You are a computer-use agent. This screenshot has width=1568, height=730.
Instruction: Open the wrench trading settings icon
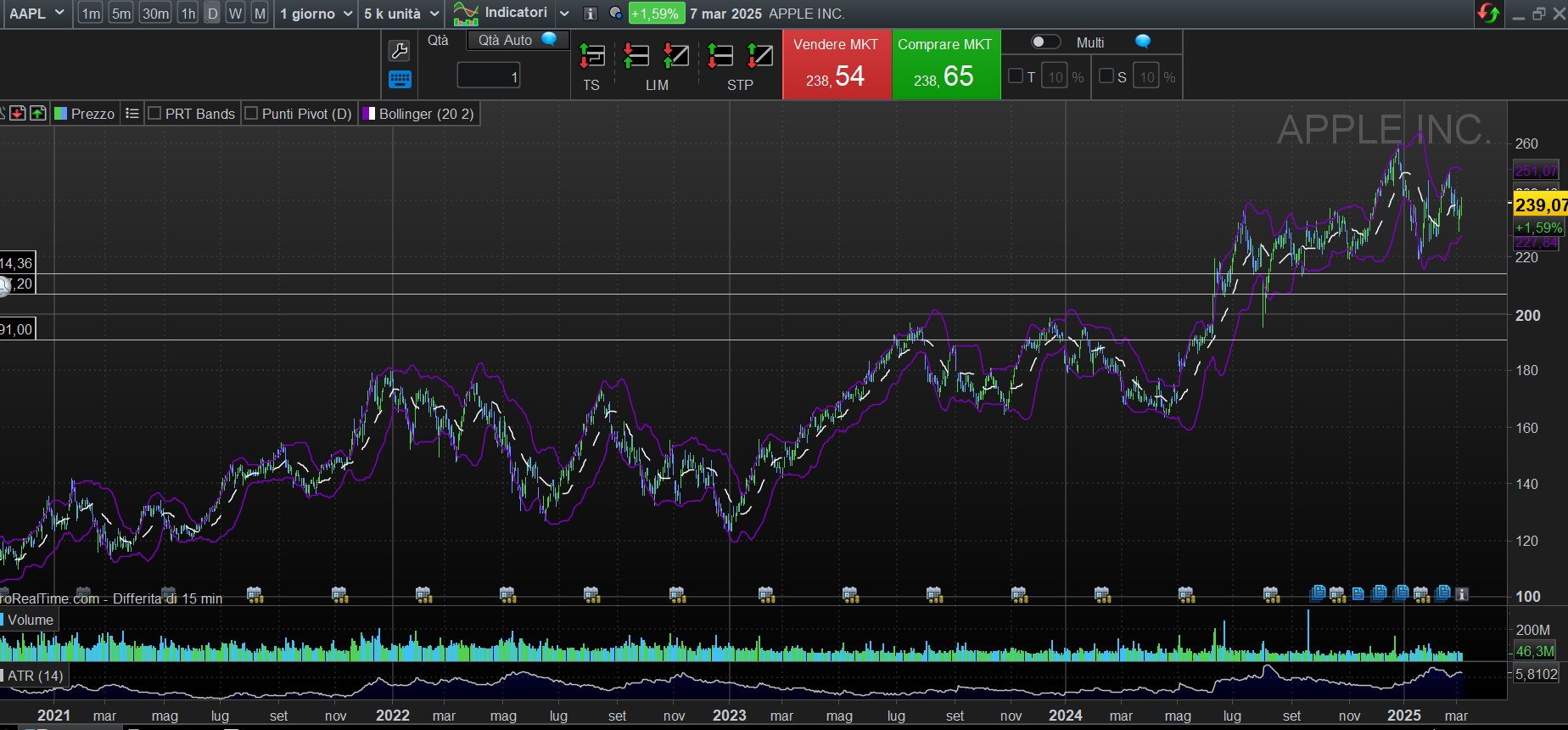point(399,51)
